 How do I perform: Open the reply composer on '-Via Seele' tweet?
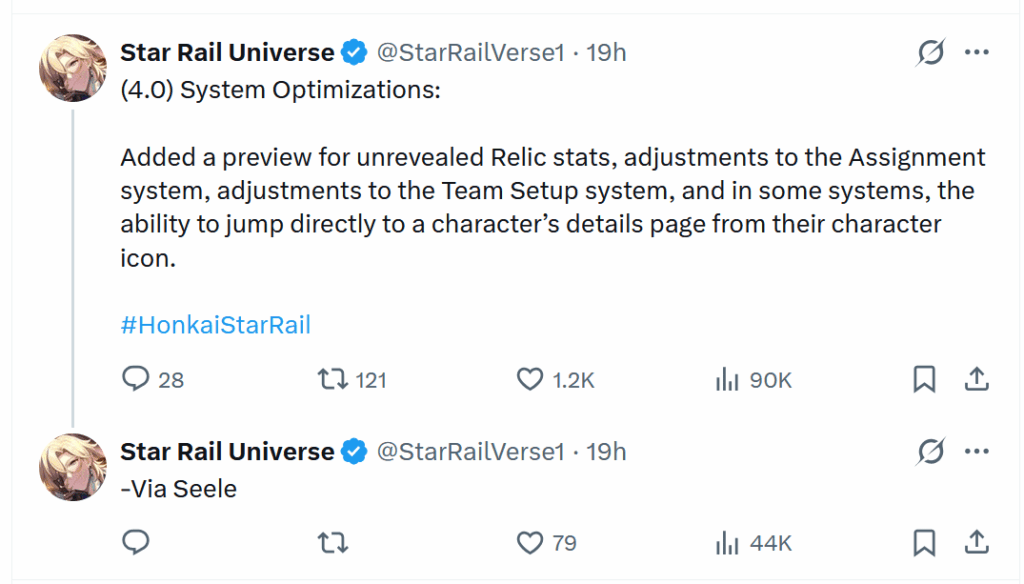(136, 542)
